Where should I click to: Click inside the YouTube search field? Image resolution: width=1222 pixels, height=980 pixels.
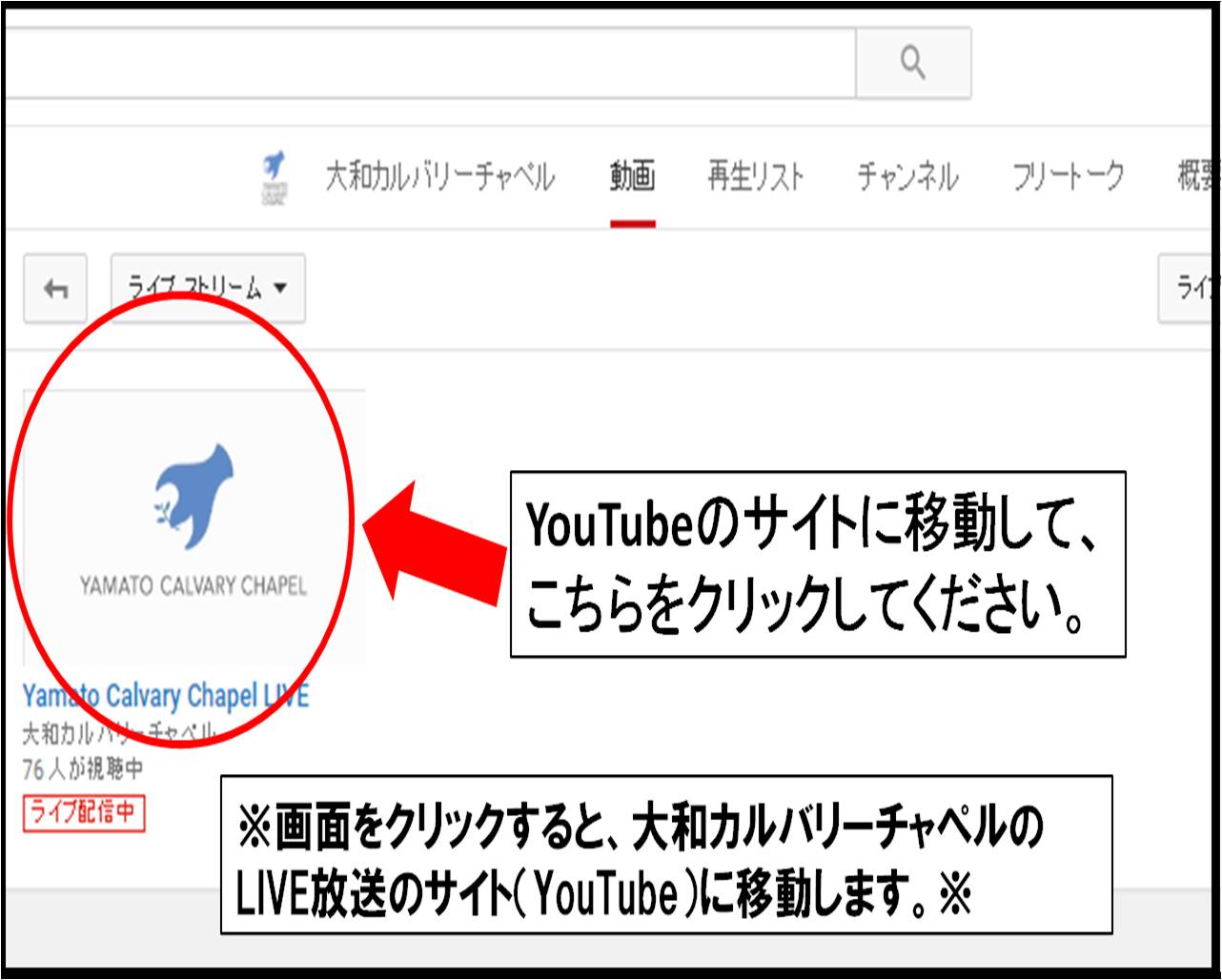coord(430,63)
